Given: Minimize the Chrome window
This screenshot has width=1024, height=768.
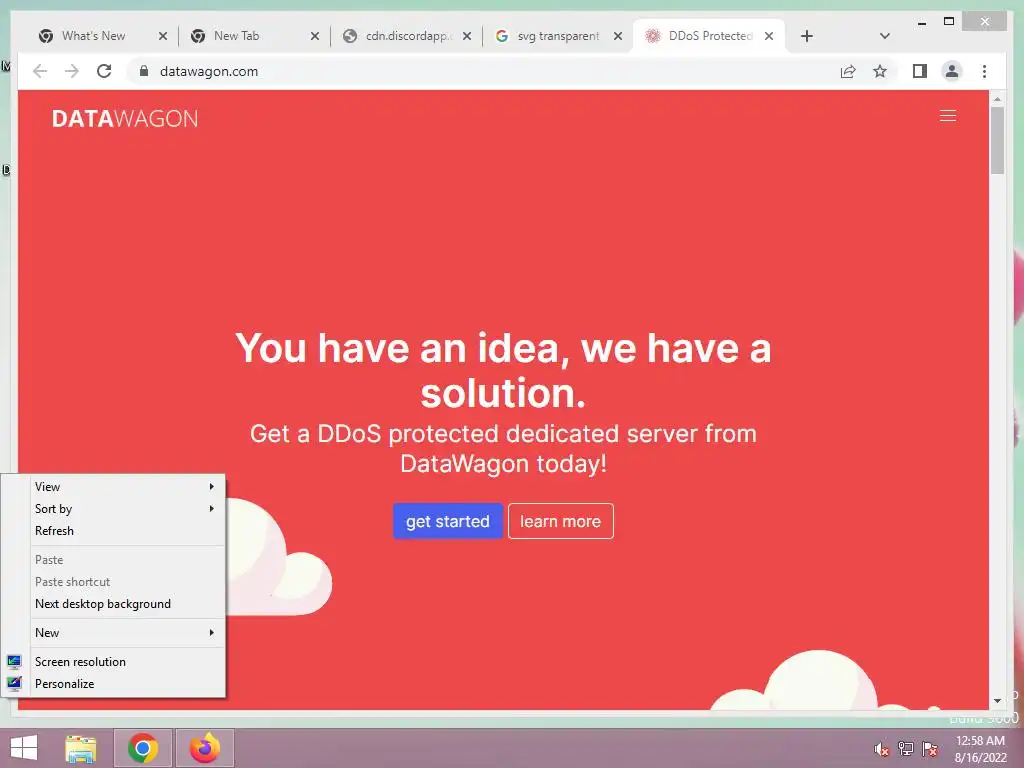Looking at the screenshot, I should click(921, 22).
